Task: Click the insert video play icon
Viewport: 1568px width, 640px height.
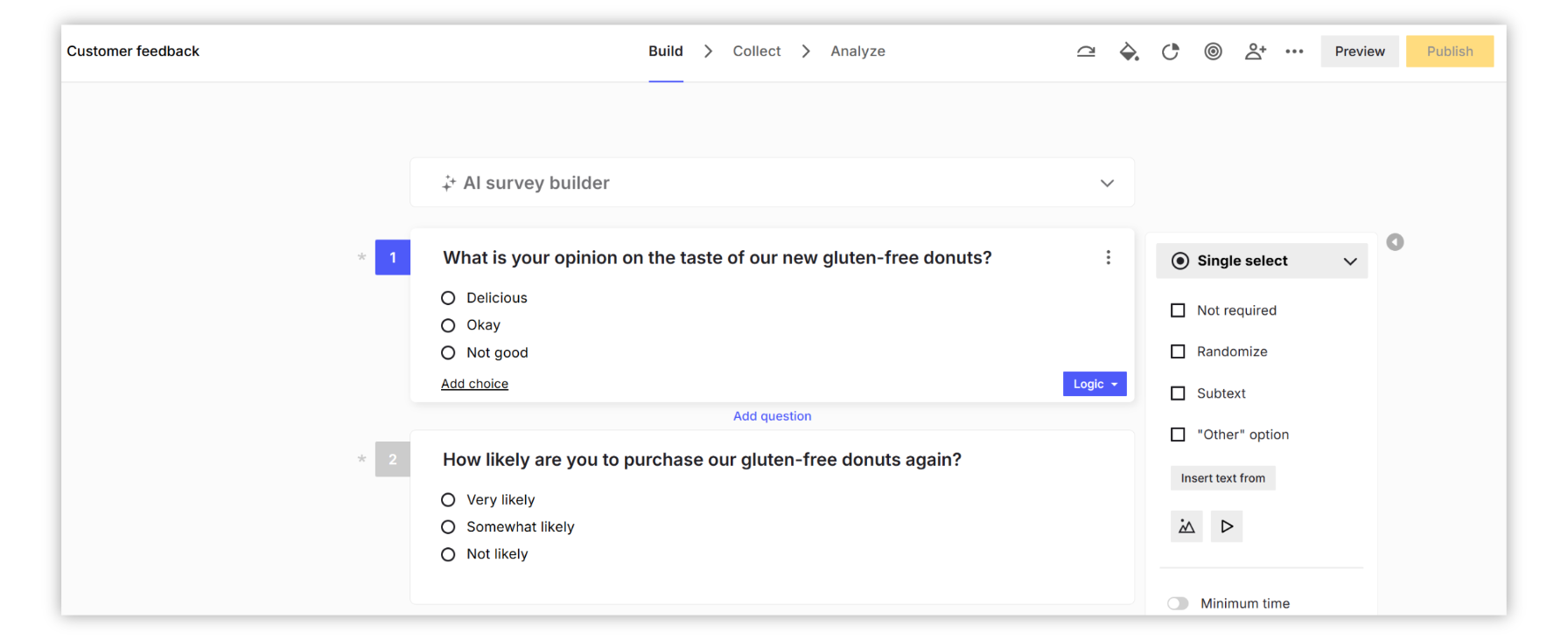Action: click(1227, 526)
